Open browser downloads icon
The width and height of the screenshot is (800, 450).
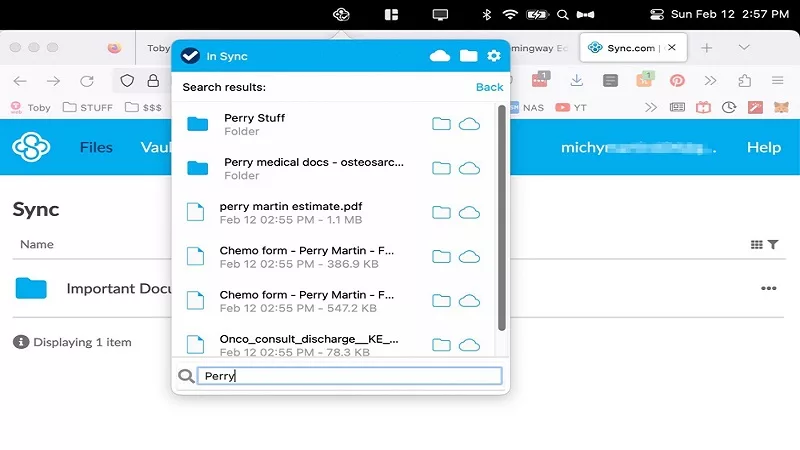(577, 80)
